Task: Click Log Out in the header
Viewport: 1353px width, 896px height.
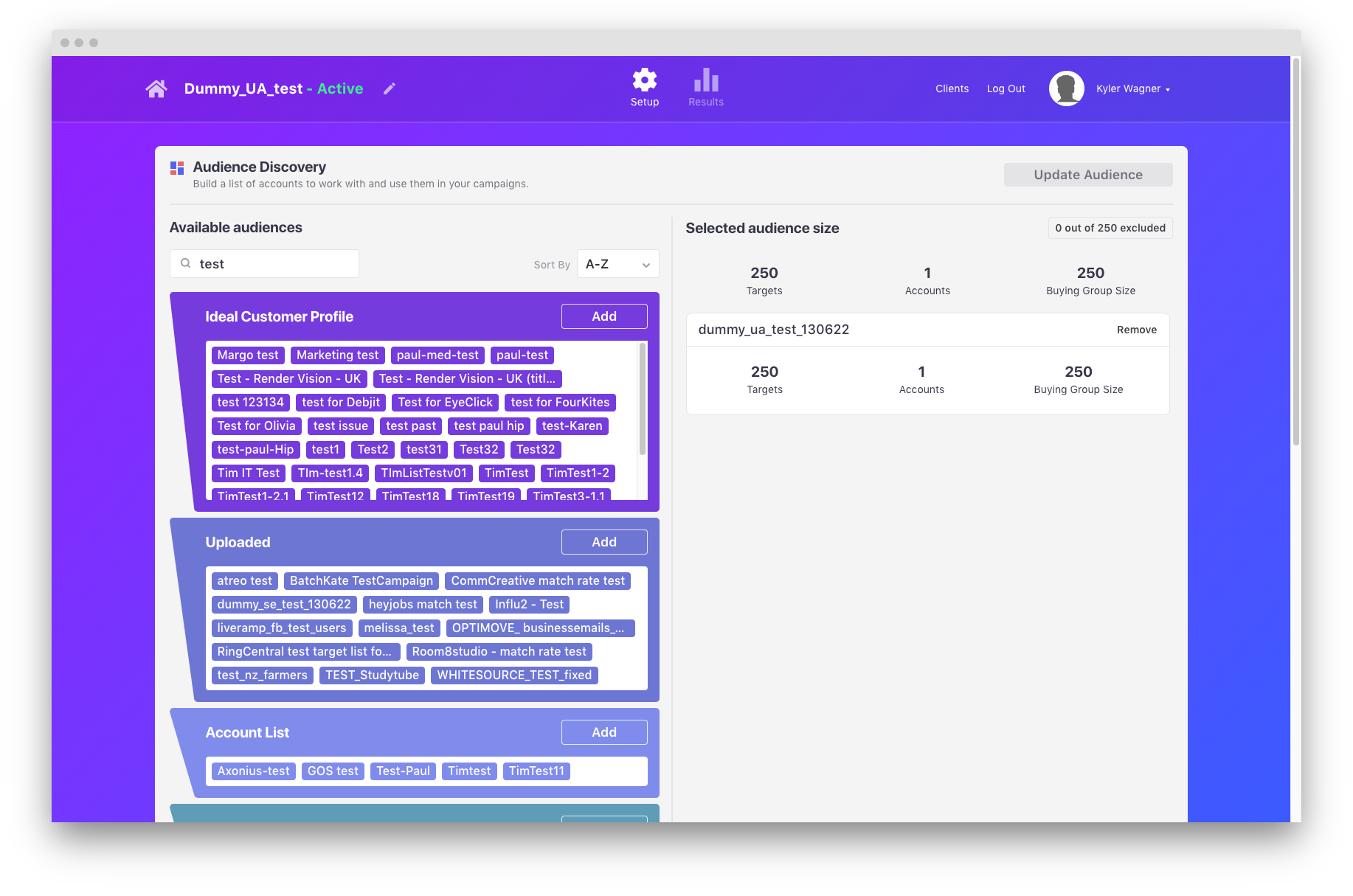Action: [x=1006, y=89]
